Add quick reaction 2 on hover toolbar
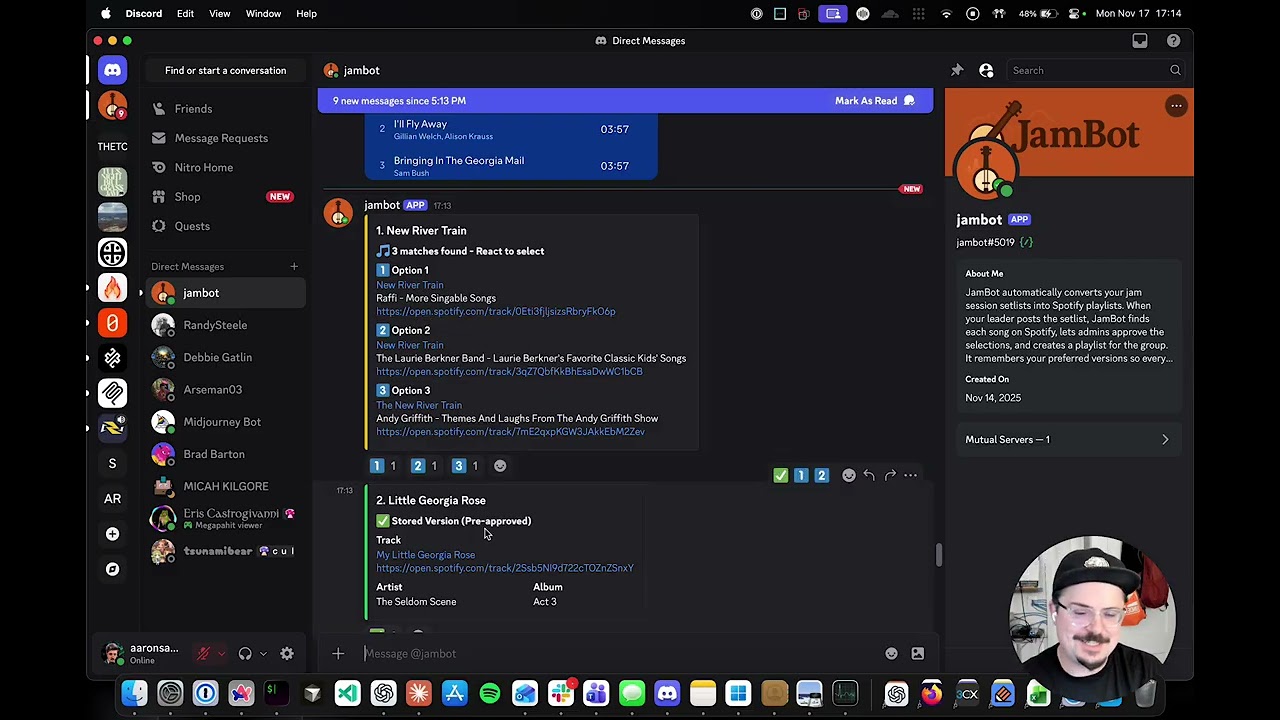This screenshot has height=720, width=1280. click(821, 476)
